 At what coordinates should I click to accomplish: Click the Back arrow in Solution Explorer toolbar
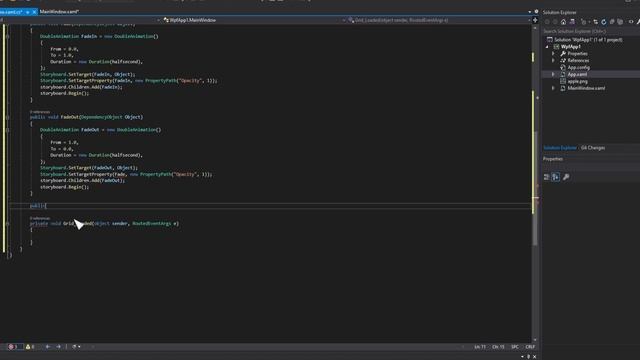click(x=547, y=22)
